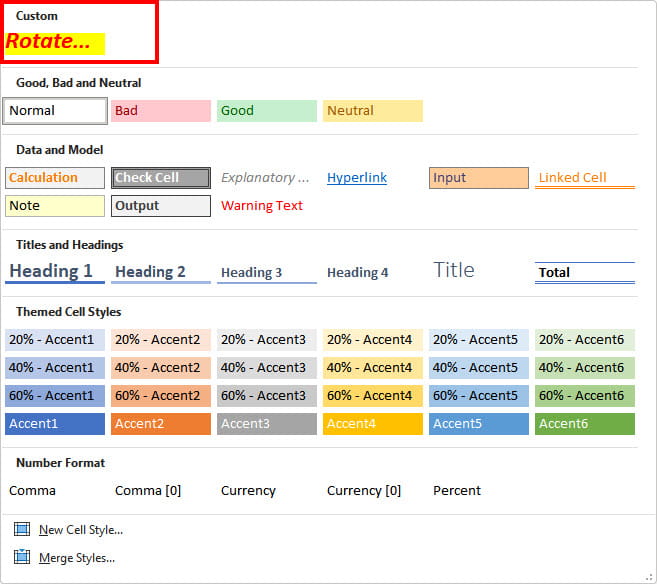This screenshot has height=584, width=657.
Task: Select the Check Cell style
Action: (160, 178)
